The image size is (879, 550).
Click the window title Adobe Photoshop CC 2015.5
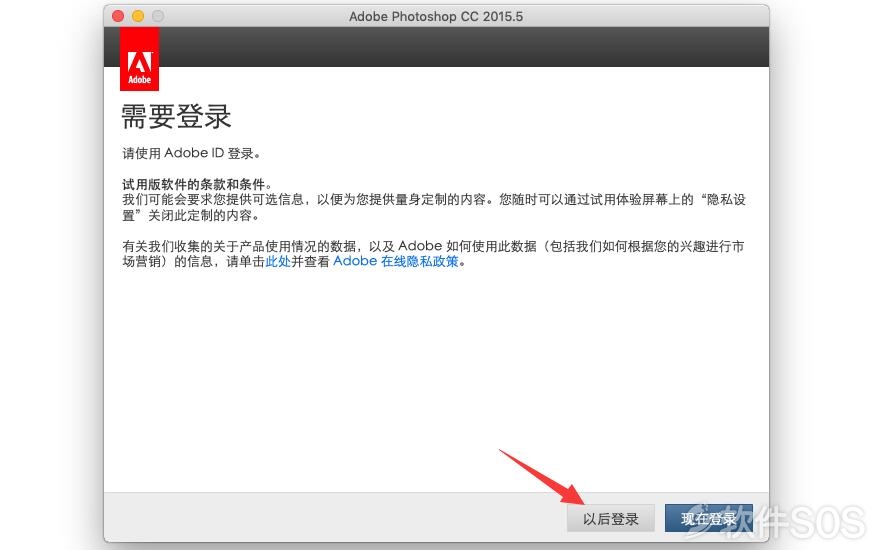pyautogui.click(x=436, y=16)
